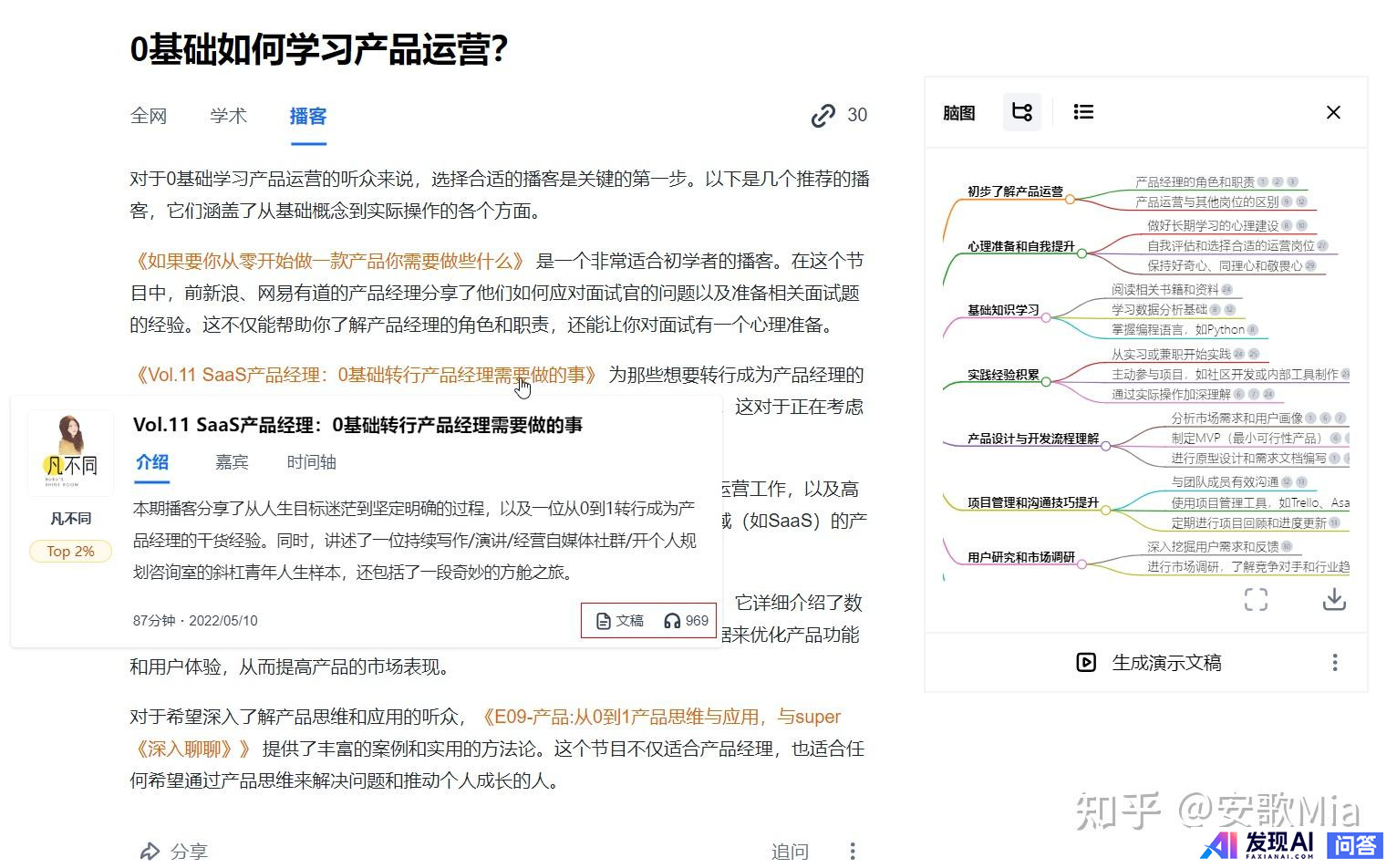Viewport: 1397px width, 868px height.
Task: Open more options beside 生成演示文稿
Action: click(x=1334, y=663)
